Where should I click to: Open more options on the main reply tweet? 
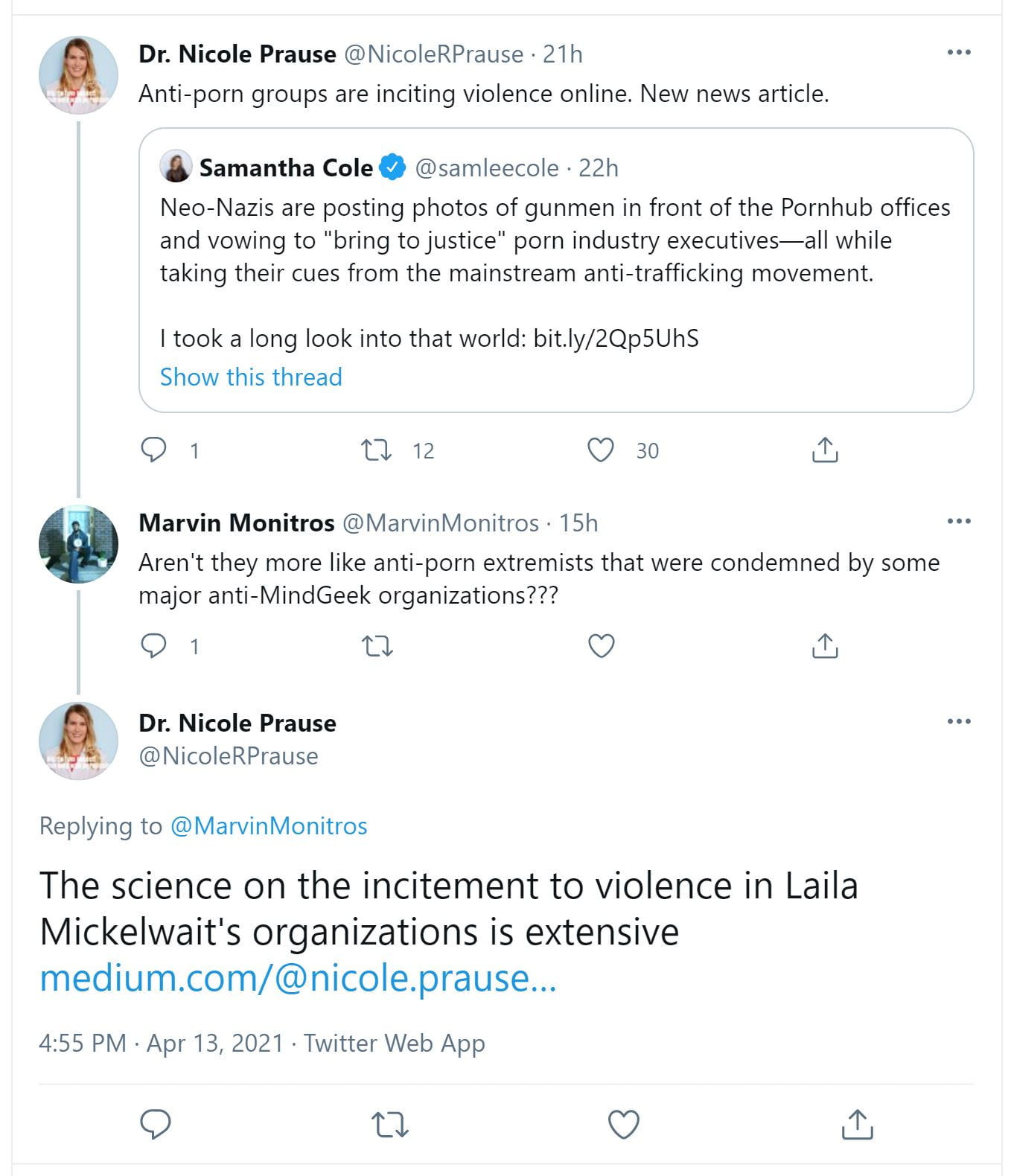click(x=959, y=721)
